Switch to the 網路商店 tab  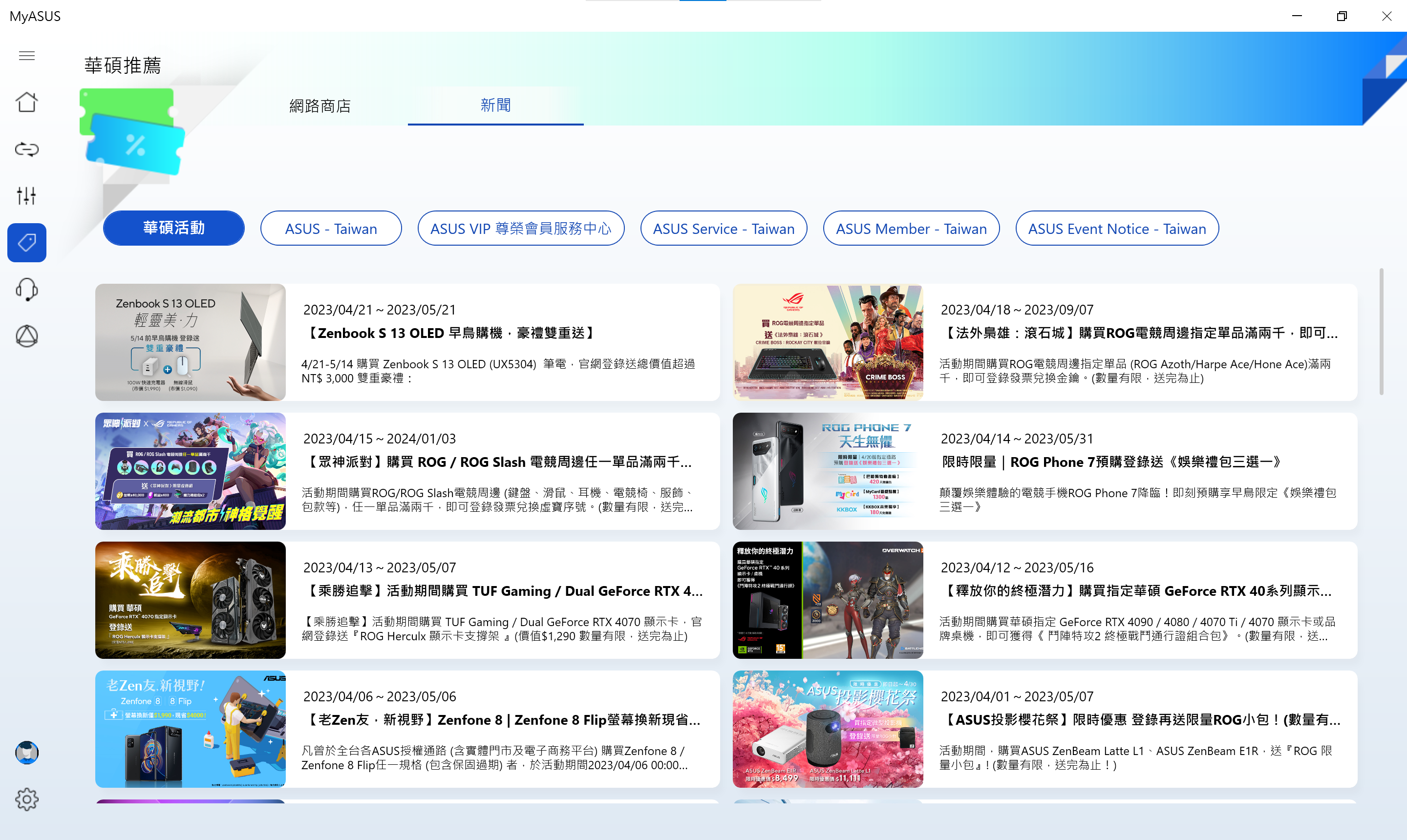320,106
